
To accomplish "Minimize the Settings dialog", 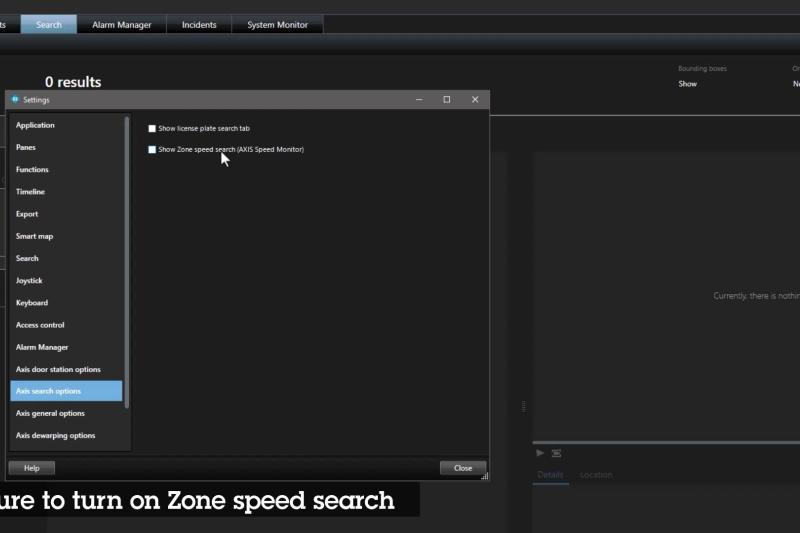I will coord(419,100).
